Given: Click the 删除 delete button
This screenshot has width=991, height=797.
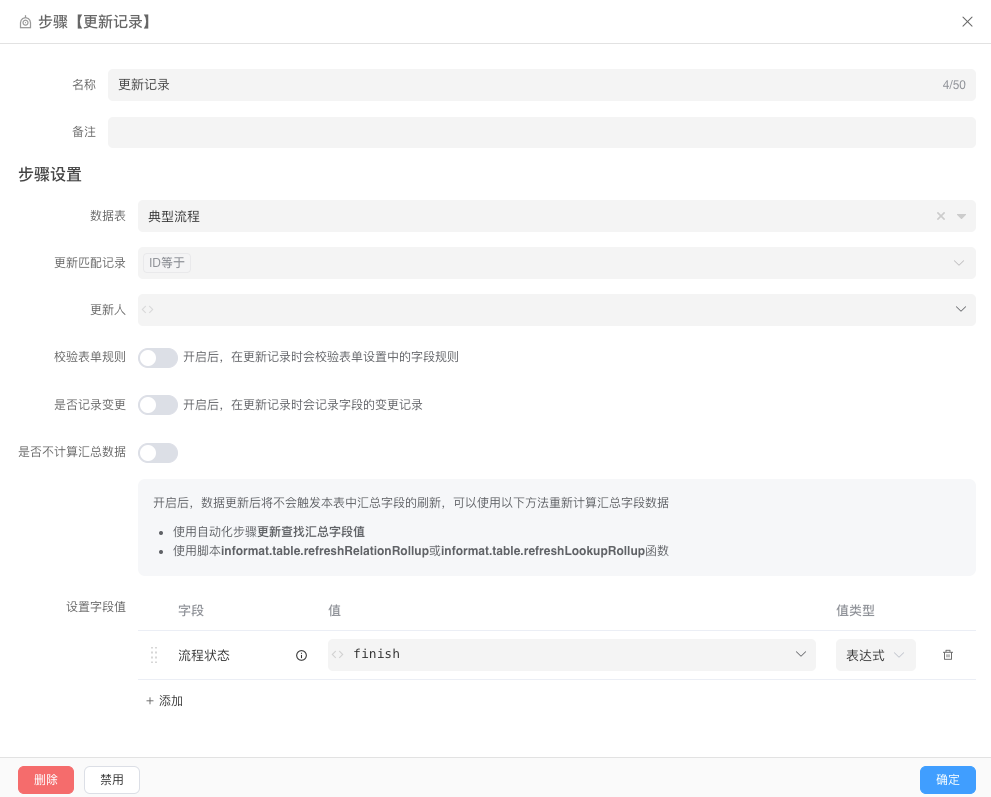Looking at the screenshot, I should pyautogui.click(x=46, y=780).
